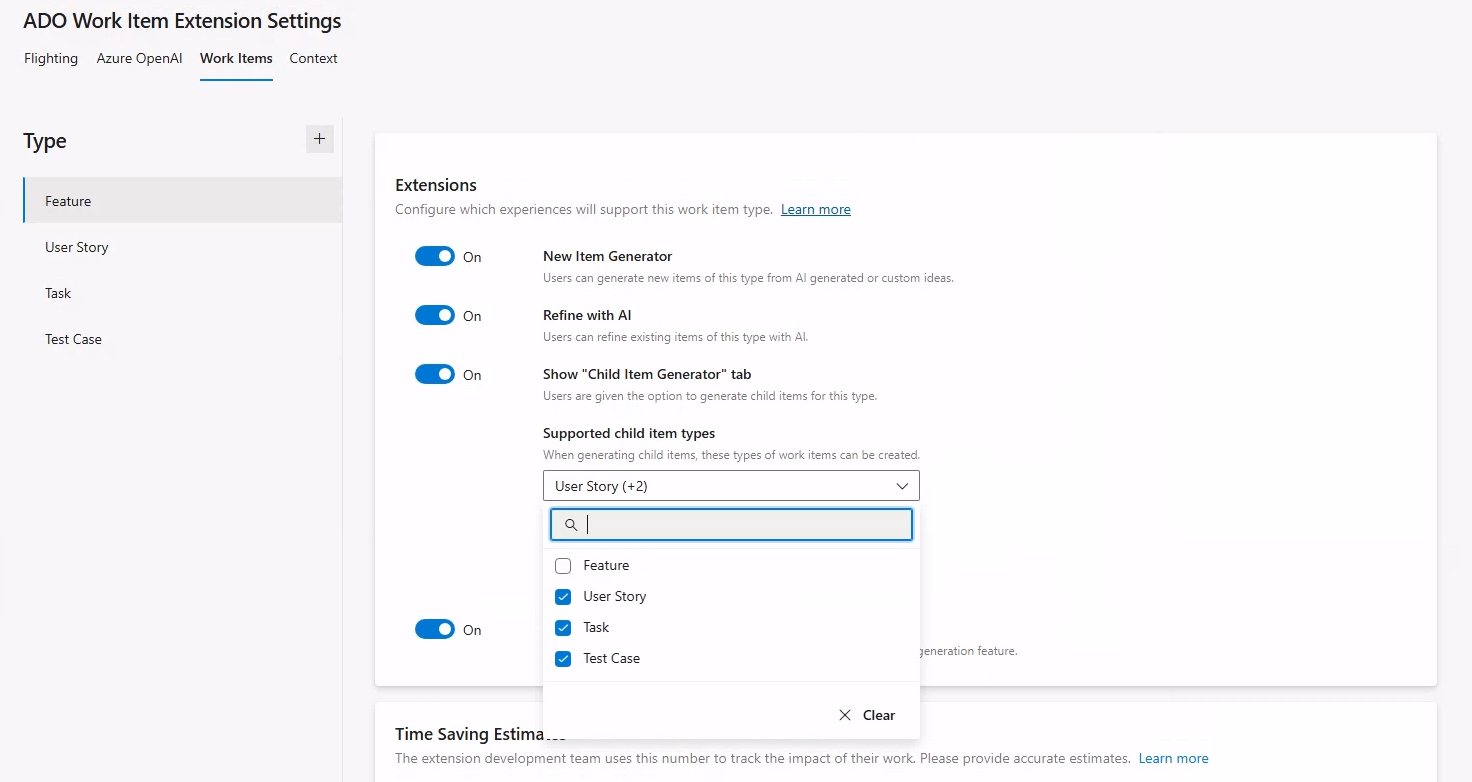Screen dimensions: 1472x782
Task: Open the Azure OpenAI tab
Action: 139,58
